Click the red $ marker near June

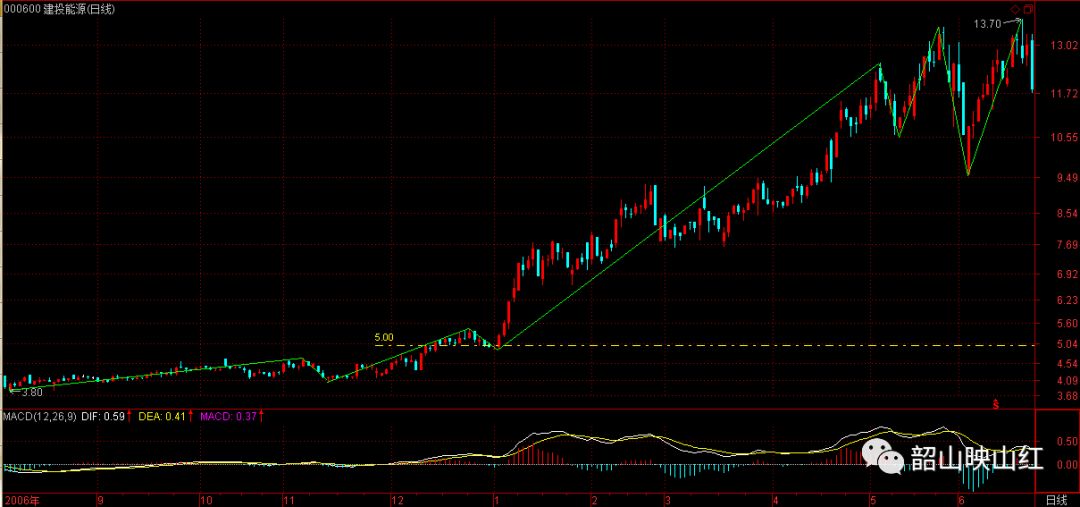(994, 402)
